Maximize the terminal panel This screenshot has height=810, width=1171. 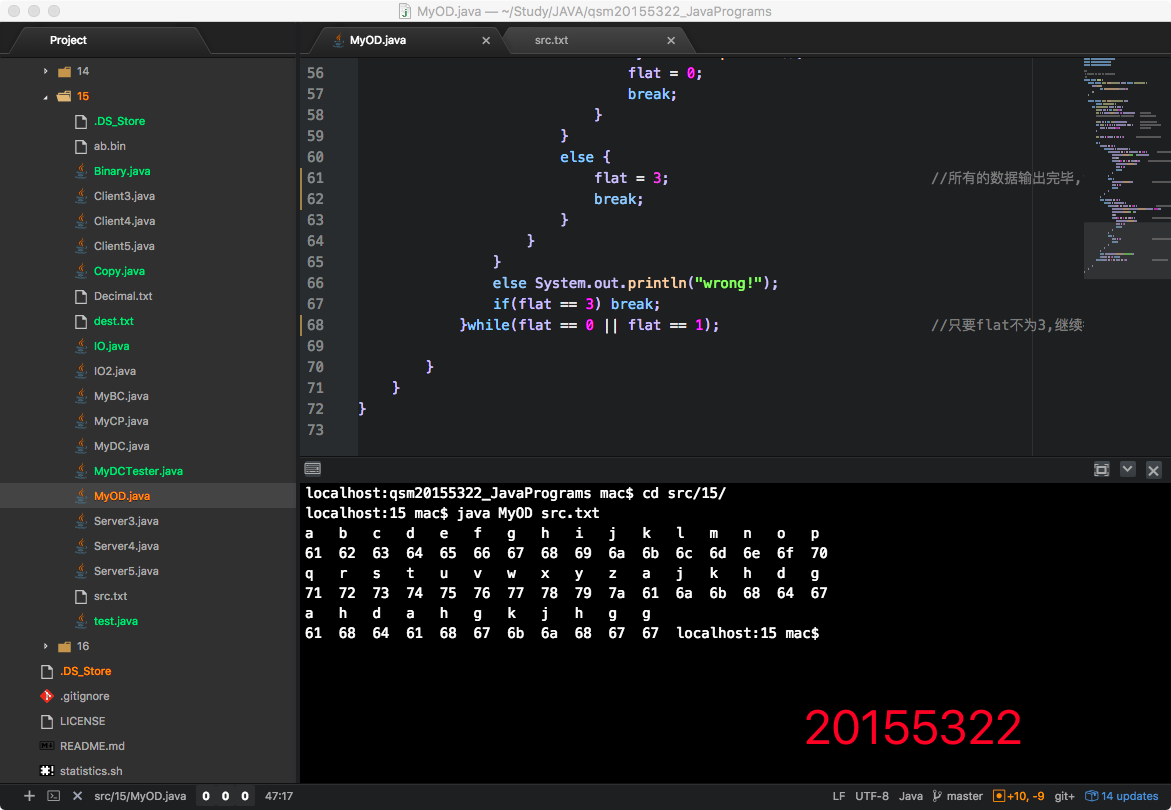1102,470
